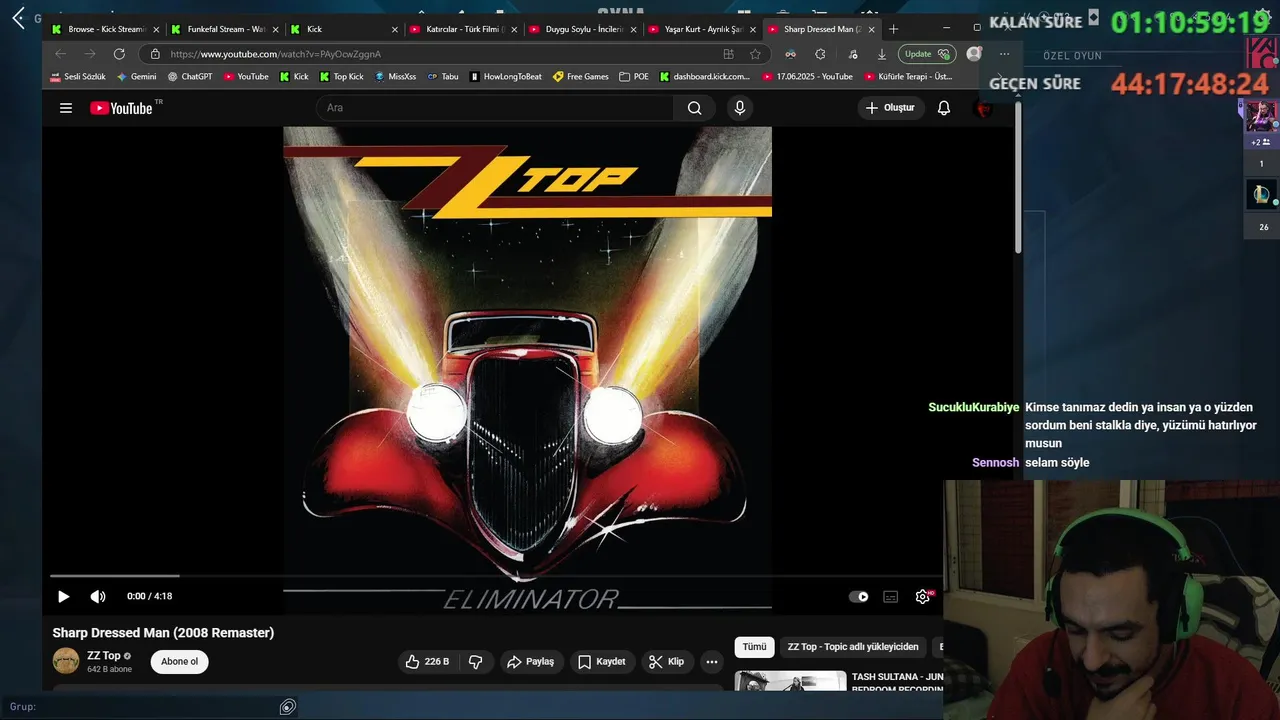Like the video with the thumbs-up icon
This screenshot has height=720, width=1280.
tap(427, 662)
